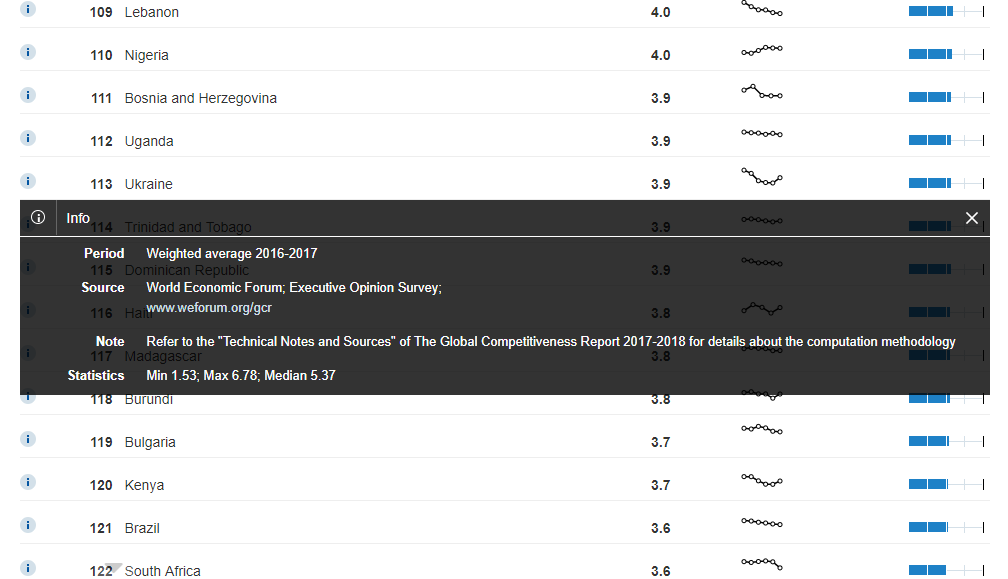Show info for the Uganda row
Viewport: 1008px width, 579px height.
[28, 138]
